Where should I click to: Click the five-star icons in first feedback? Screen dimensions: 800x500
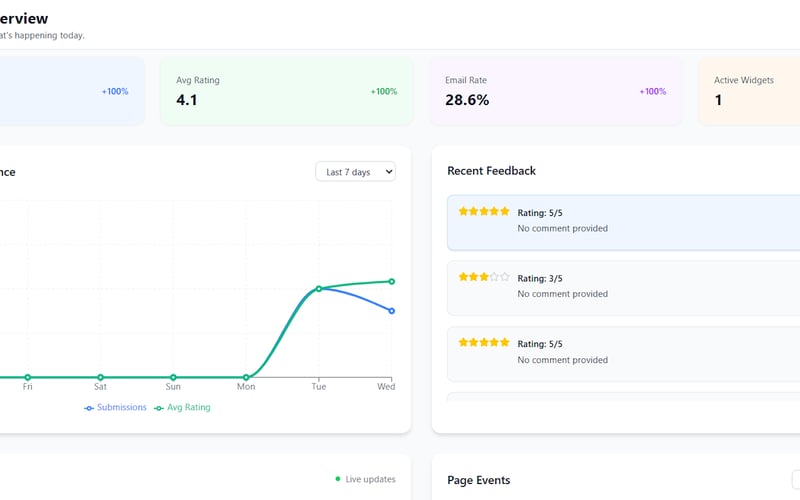[x=484, y=211]
